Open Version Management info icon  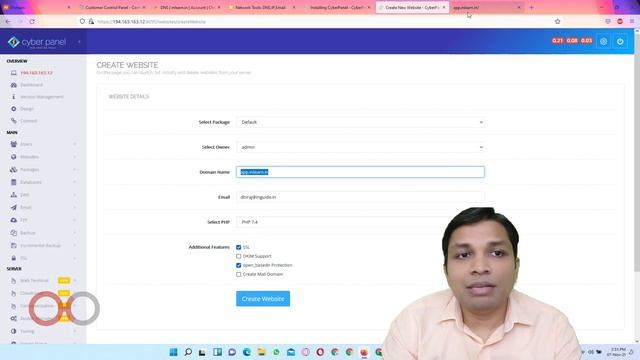[13, 97]
